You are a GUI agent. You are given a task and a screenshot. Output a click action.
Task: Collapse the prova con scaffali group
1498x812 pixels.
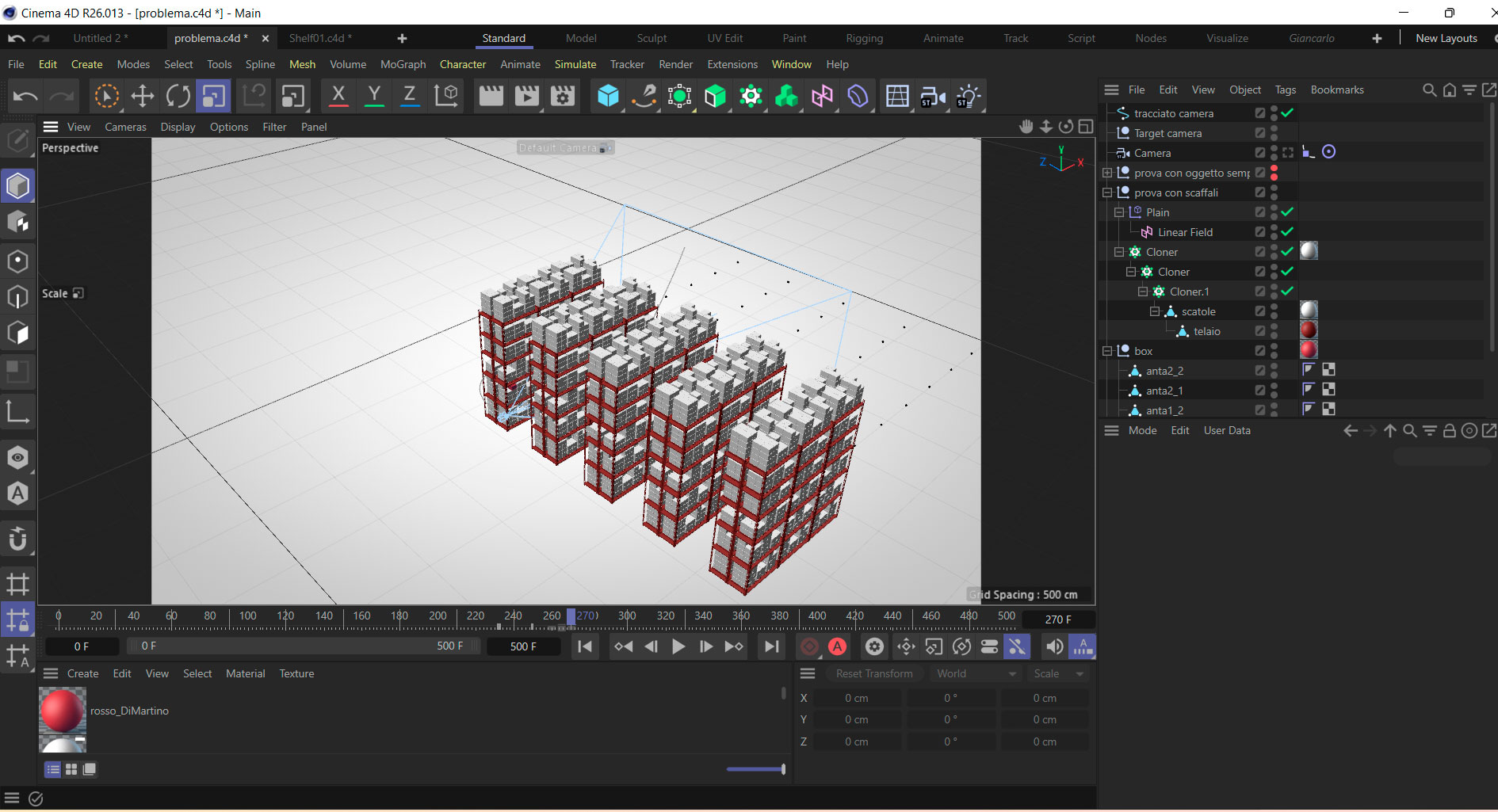(1107, 193)
